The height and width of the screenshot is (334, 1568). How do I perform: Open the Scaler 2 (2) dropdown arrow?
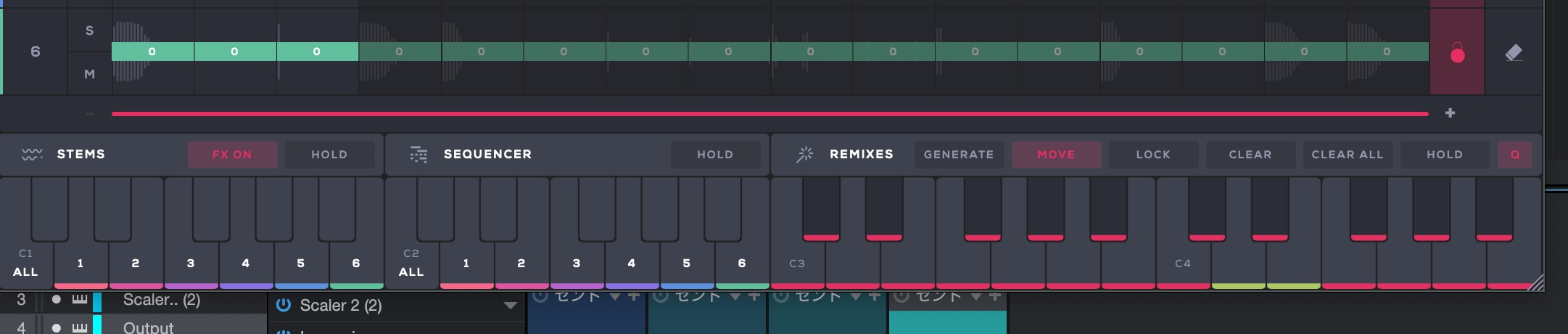pyautogui.click(x=510, y=305)
